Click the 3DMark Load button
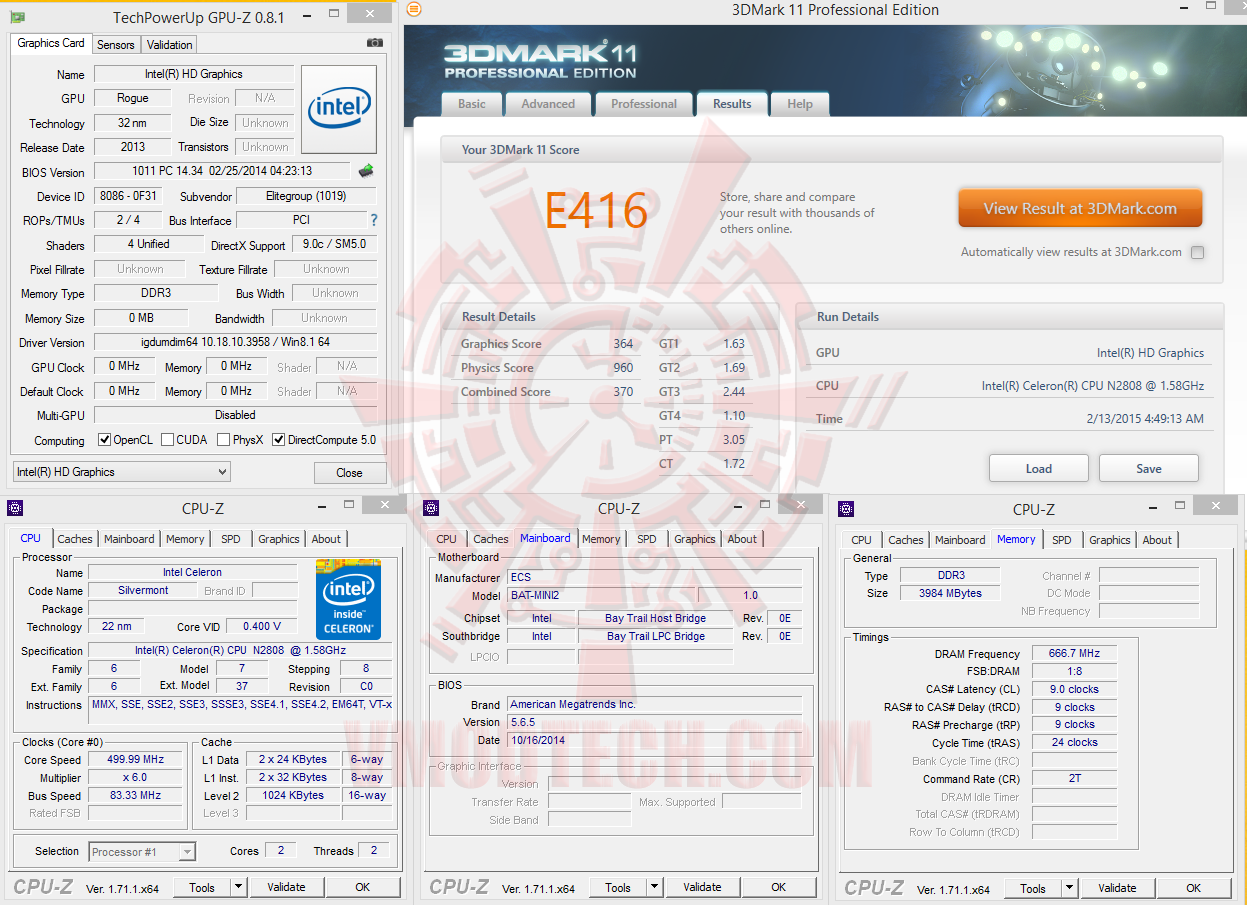 pos(1039,468)
